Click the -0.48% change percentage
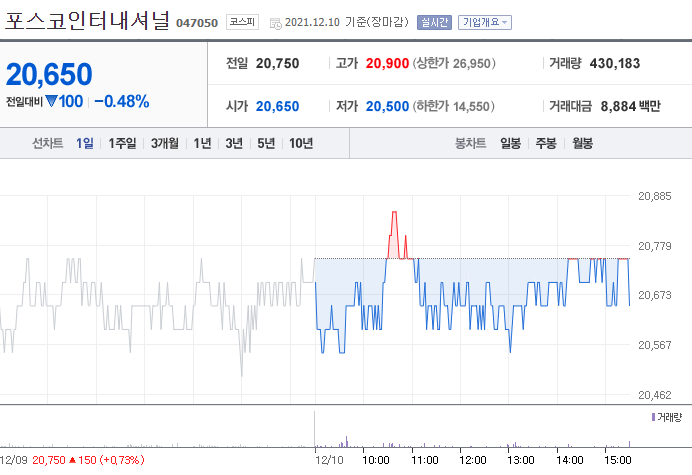The width and height of the screenshot is (692, 475). [x=122, y=102]
